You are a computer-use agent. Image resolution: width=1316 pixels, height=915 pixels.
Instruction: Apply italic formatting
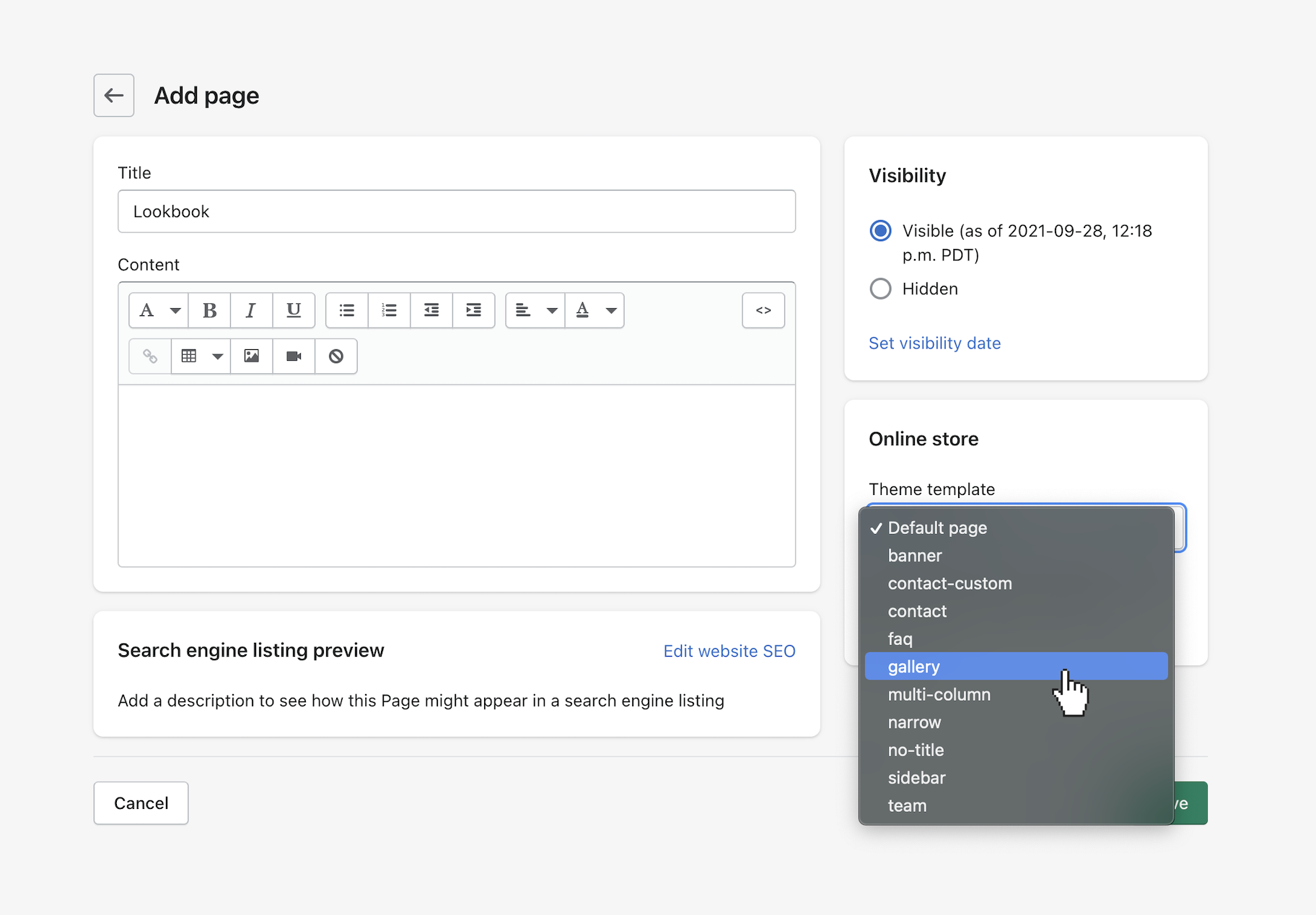(x=251, y=310)
